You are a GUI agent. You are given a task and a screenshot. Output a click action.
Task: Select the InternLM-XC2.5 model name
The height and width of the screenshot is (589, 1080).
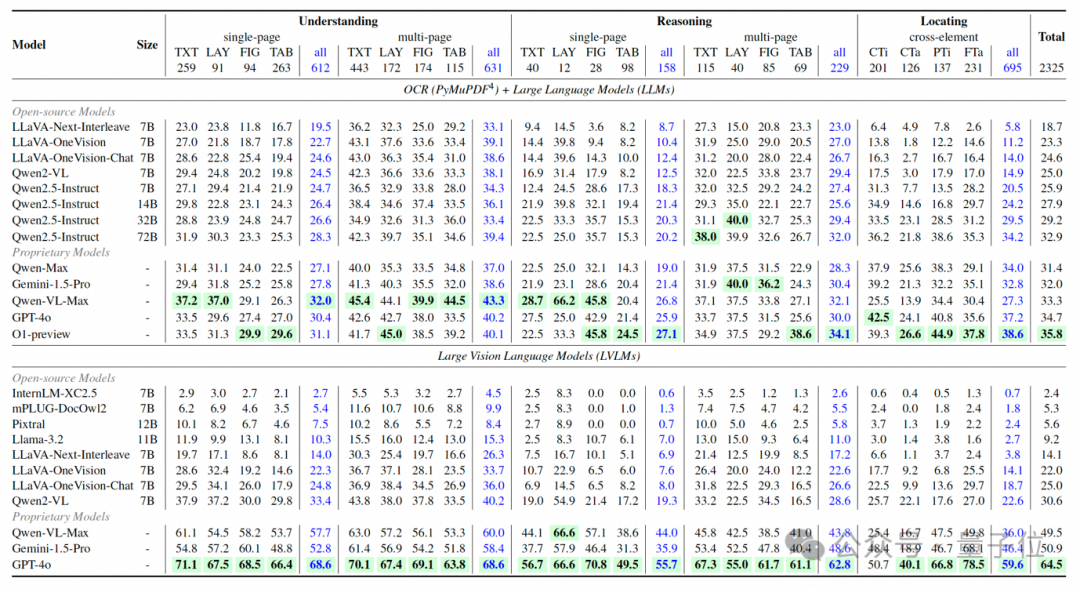coord(54,393)
